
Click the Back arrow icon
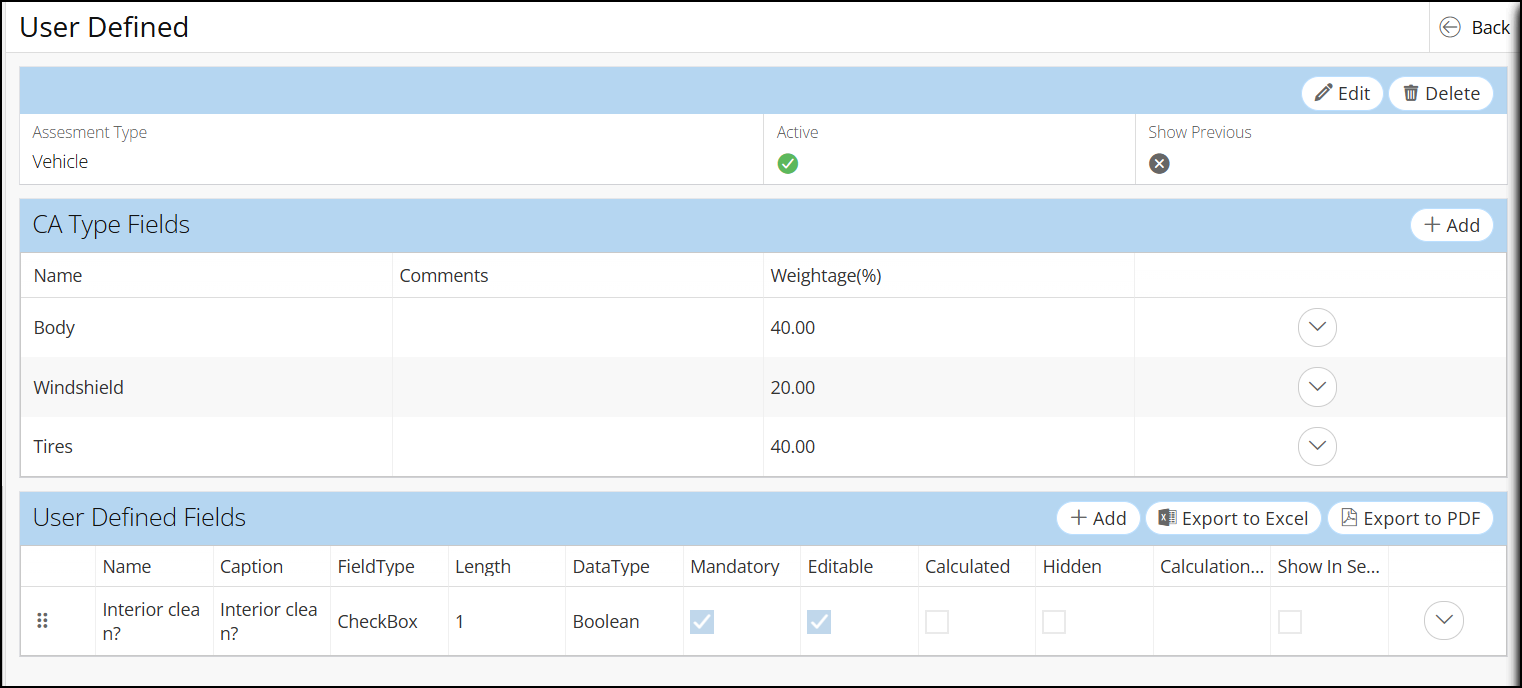(x=1450, y=28)
